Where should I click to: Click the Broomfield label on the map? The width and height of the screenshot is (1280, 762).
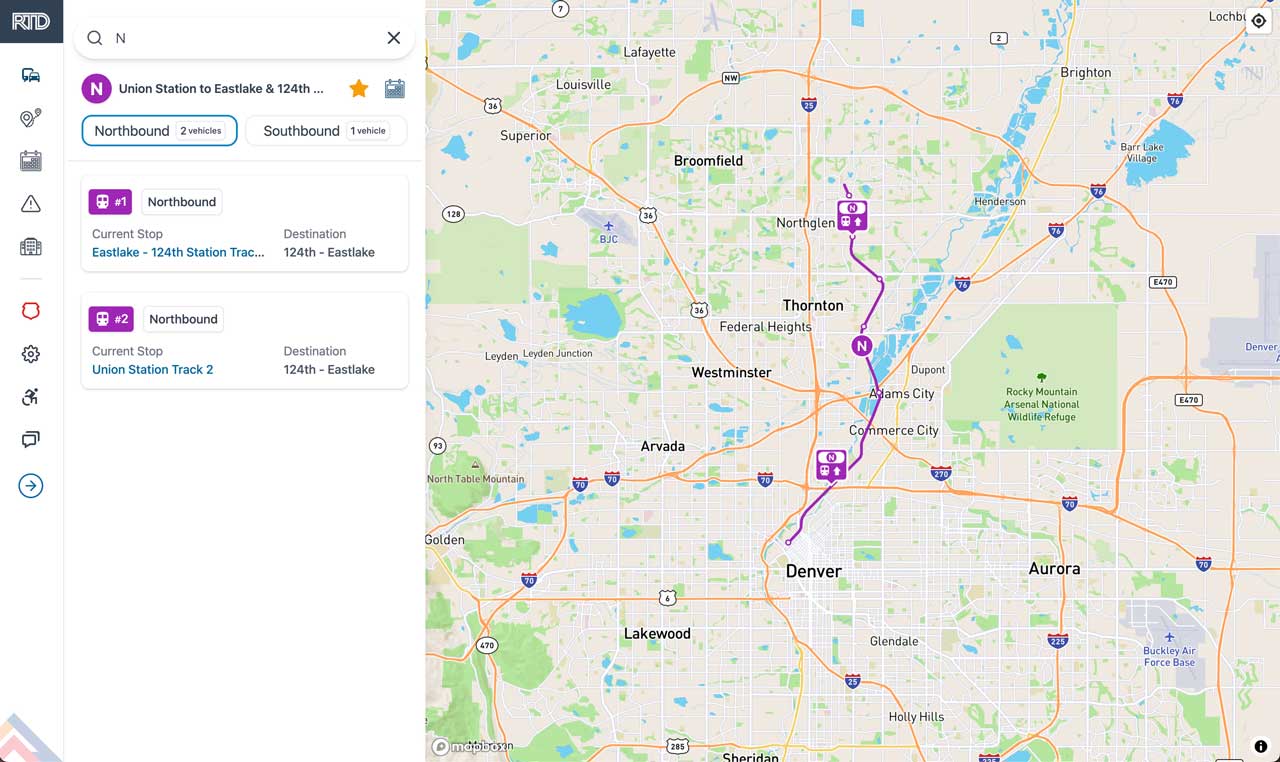click(708, 160)
